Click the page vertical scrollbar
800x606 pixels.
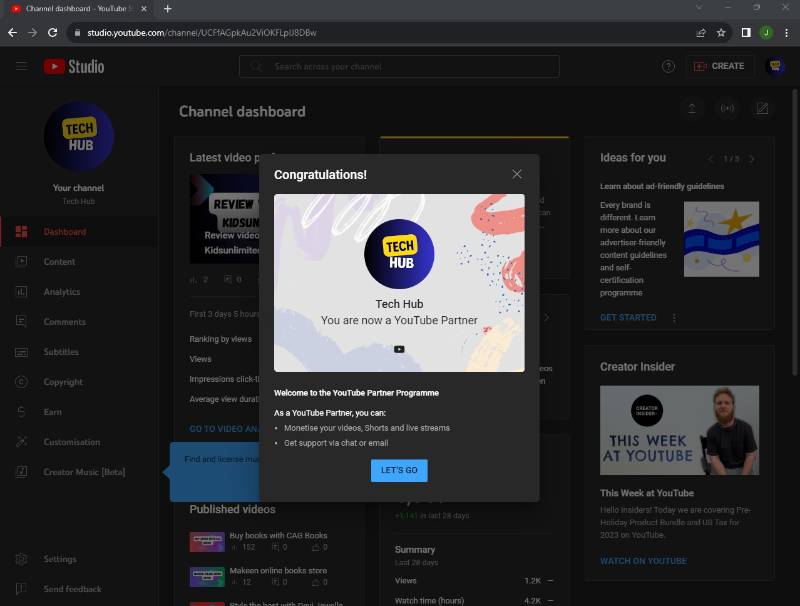click(795, 232)
